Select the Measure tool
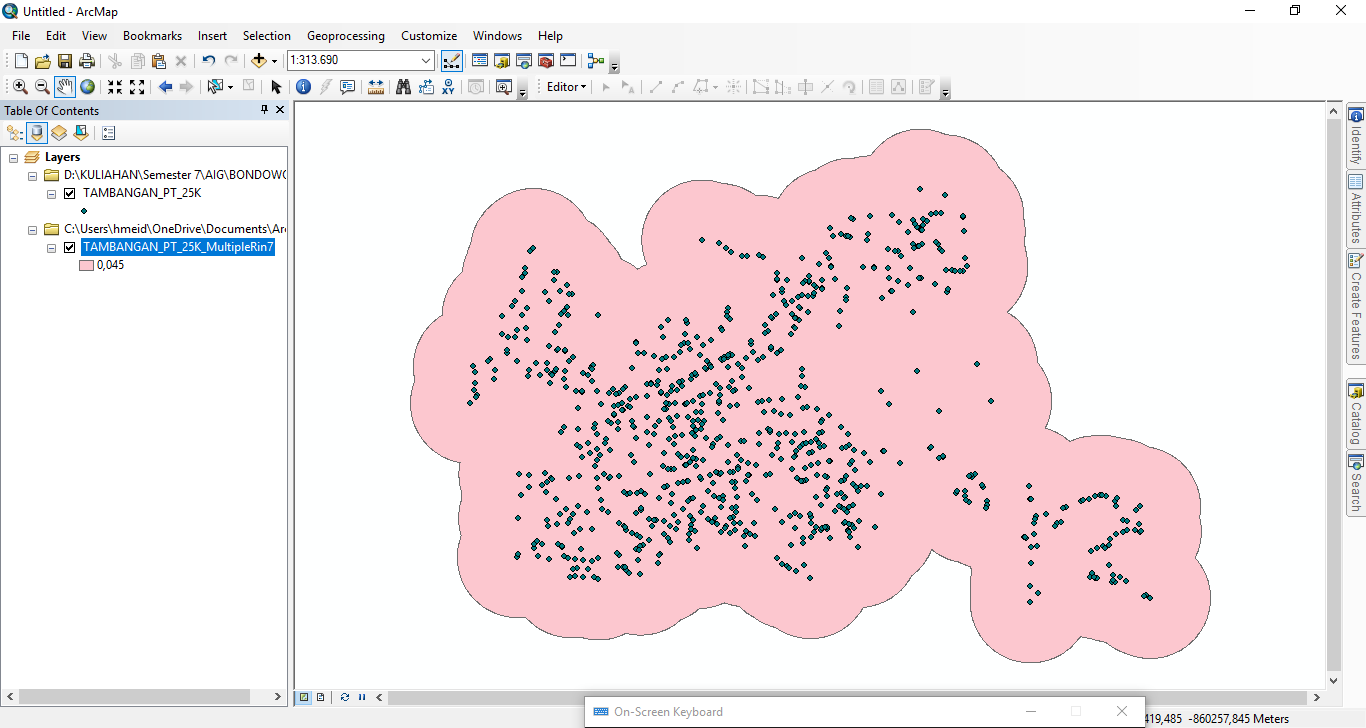1366x728 pixels. pos(375,86)
